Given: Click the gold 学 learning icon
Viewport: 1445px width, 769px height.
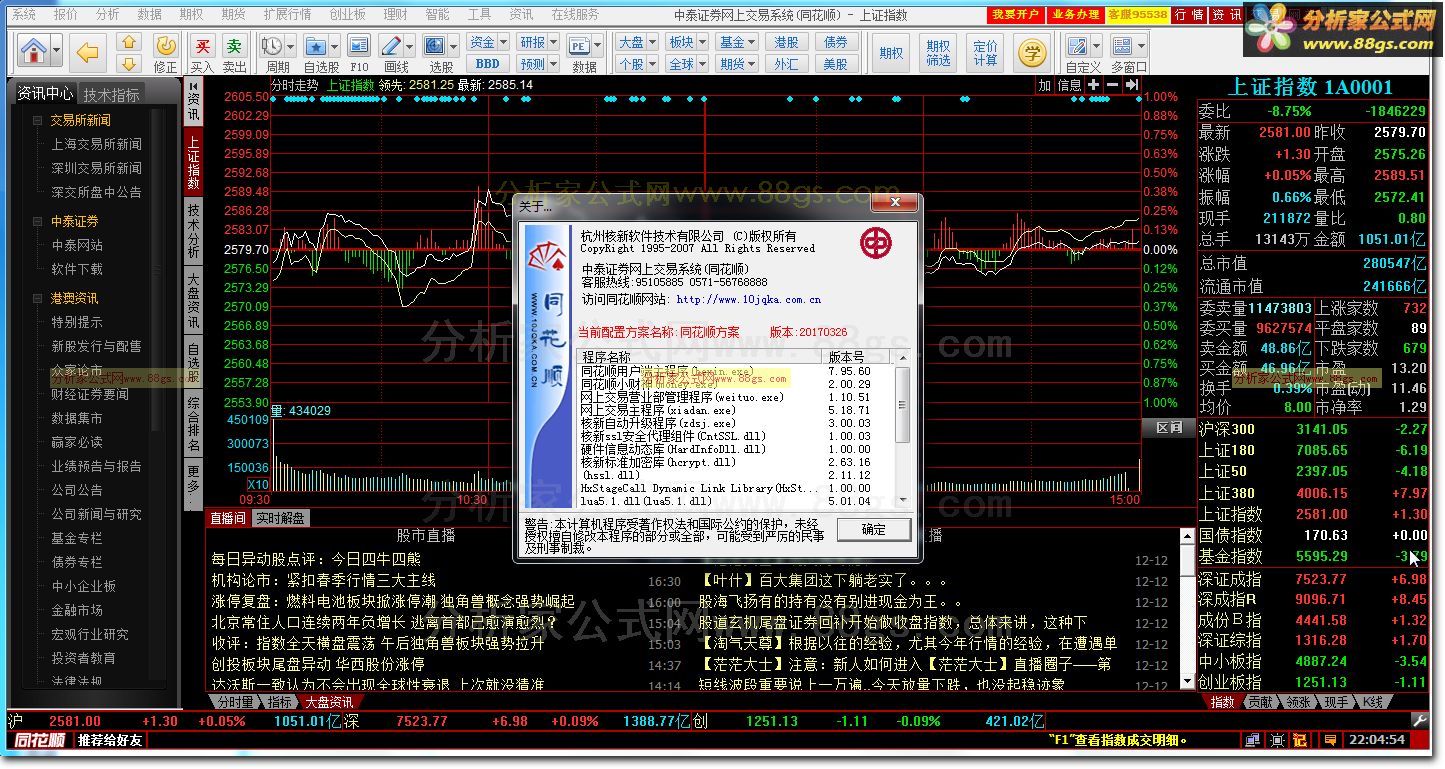Looking at the screenshot, I should coord(1032,52).
